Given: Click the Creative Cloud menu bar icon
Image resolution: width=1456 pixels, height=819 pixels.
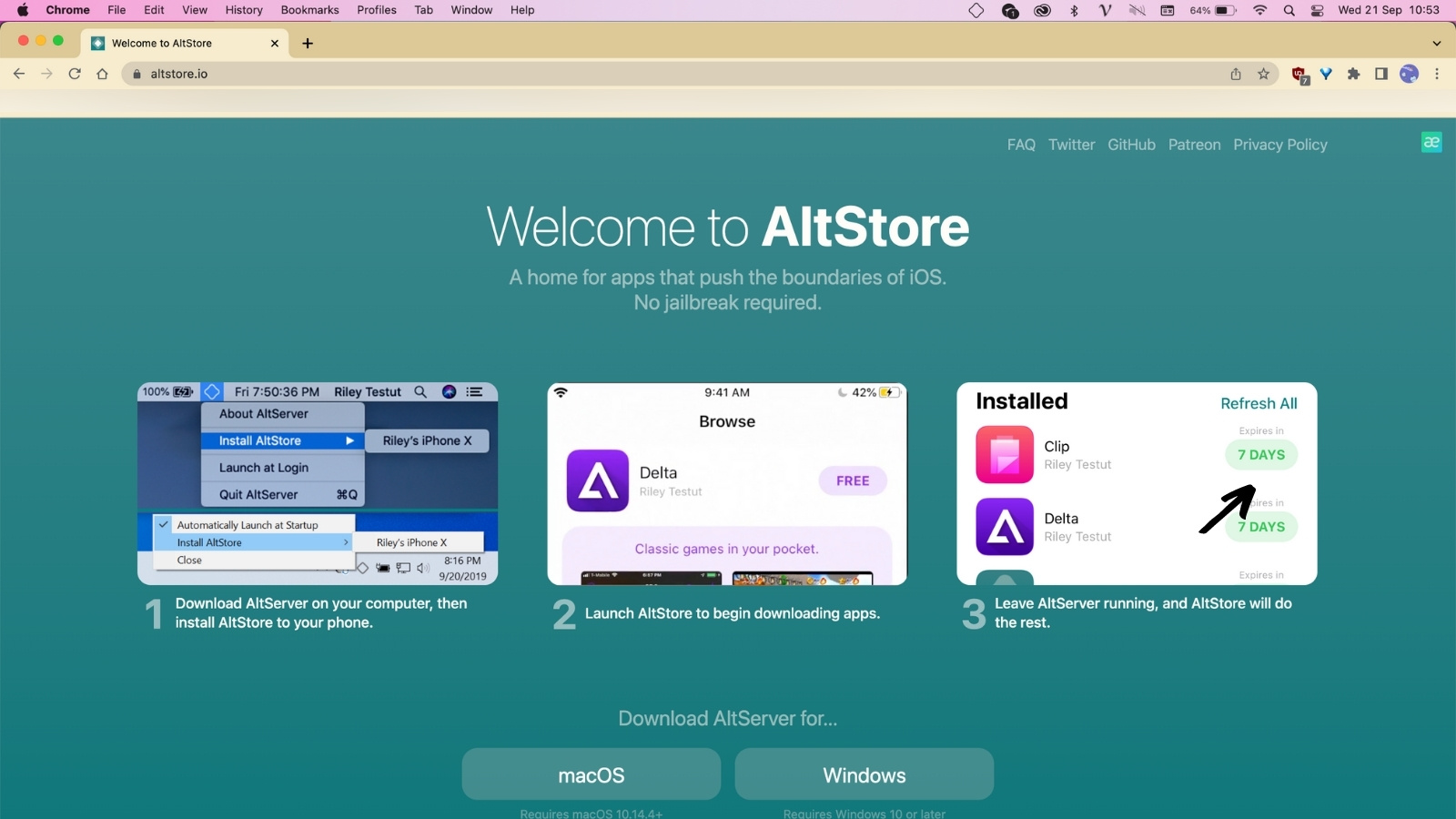Looking at the screenshot, I should point(1042,10).
